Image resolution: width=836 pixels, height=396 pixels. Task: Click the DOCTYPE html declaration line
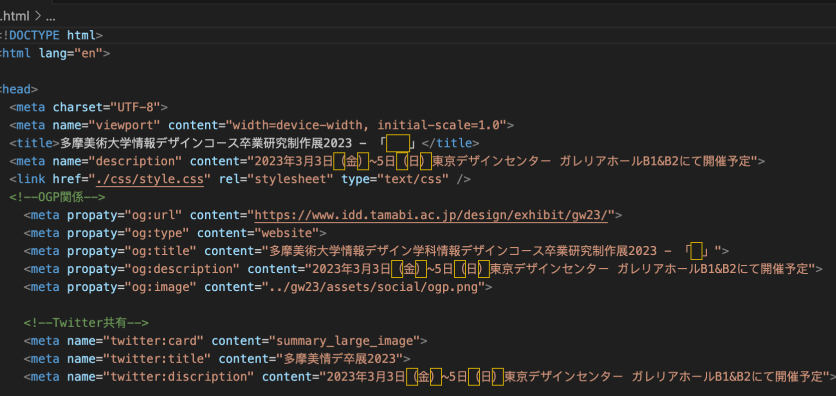tap(51, 35)
